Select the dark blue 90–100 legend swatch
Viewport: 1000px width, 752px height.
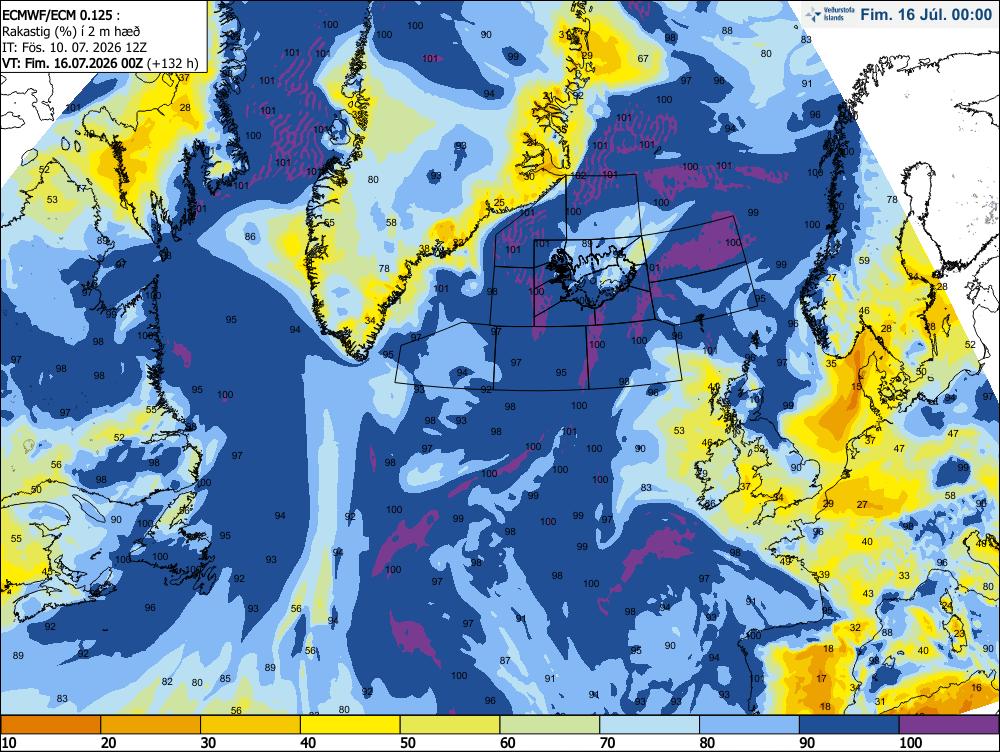(849, 725)
